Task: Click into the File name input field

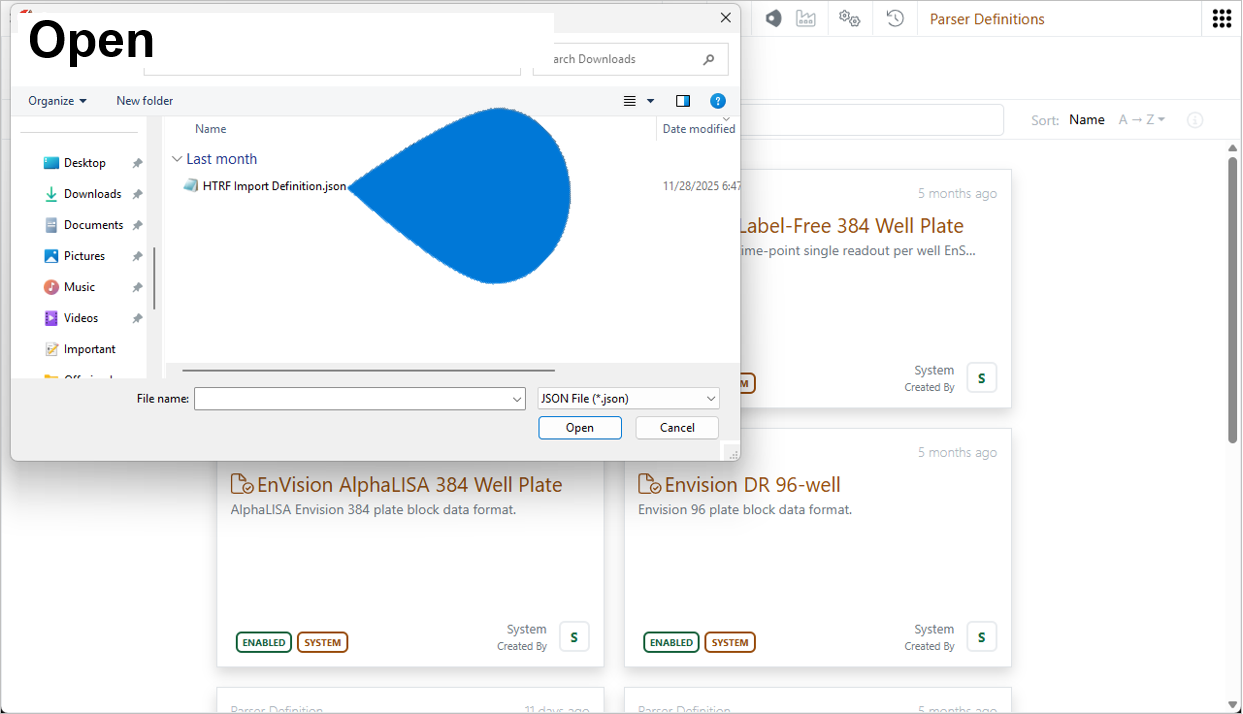Action: pyautogui.click(x=352, y=399)
